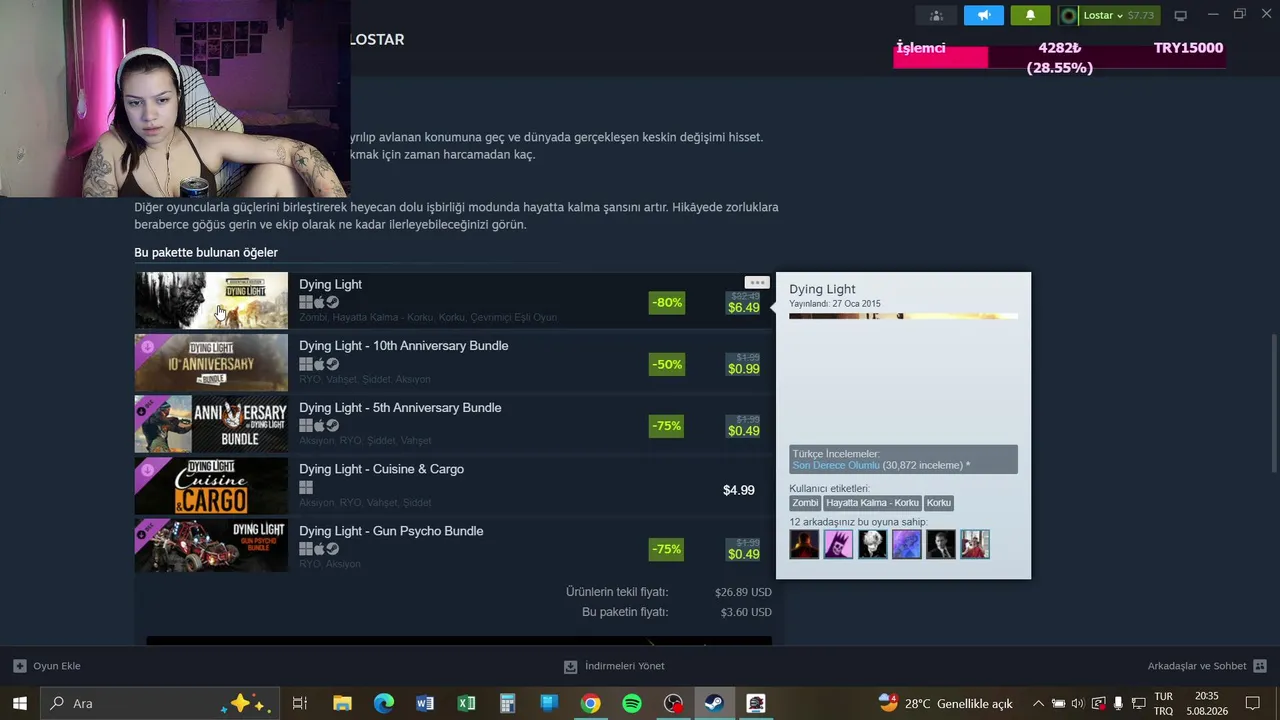Click -75% badge on 5th Anniversary Bundle row

click(667, 426)
